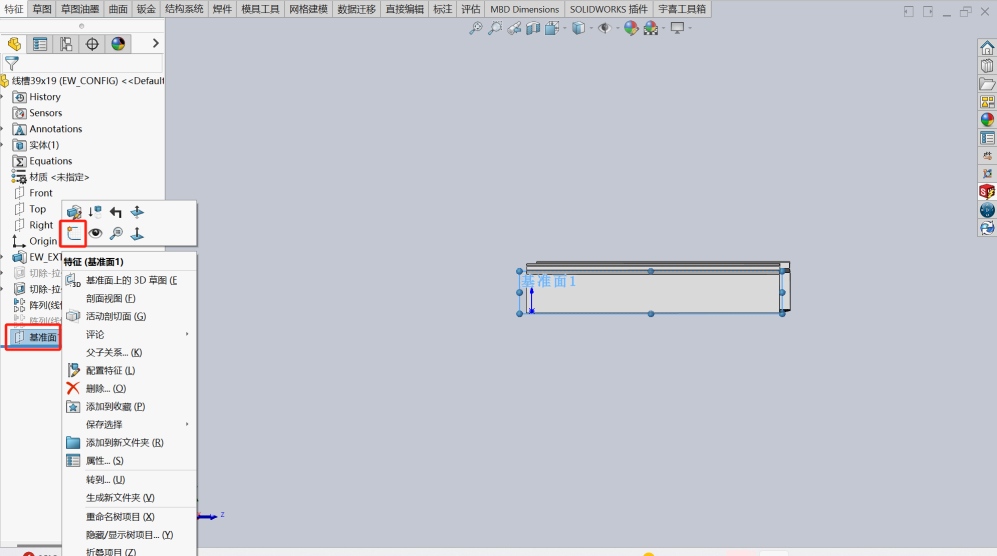Open the Apply Scene dropdown arrow
Viewport: 997px width, 556px height.
pyautogui.click(x=663, y=28)
